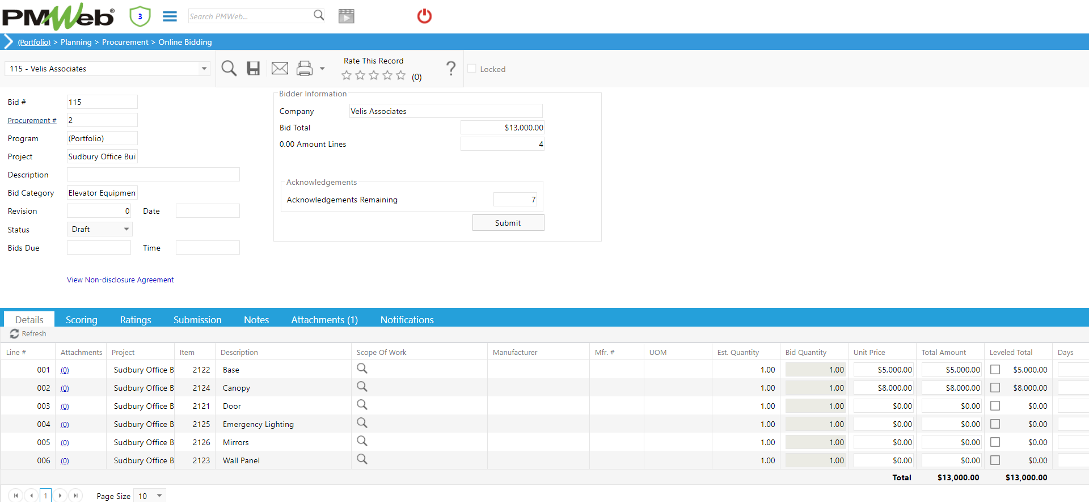Check Leveled Total box for Mirrors row
The height and width of the screenshot is (502, 1089).
click(995, 442)
